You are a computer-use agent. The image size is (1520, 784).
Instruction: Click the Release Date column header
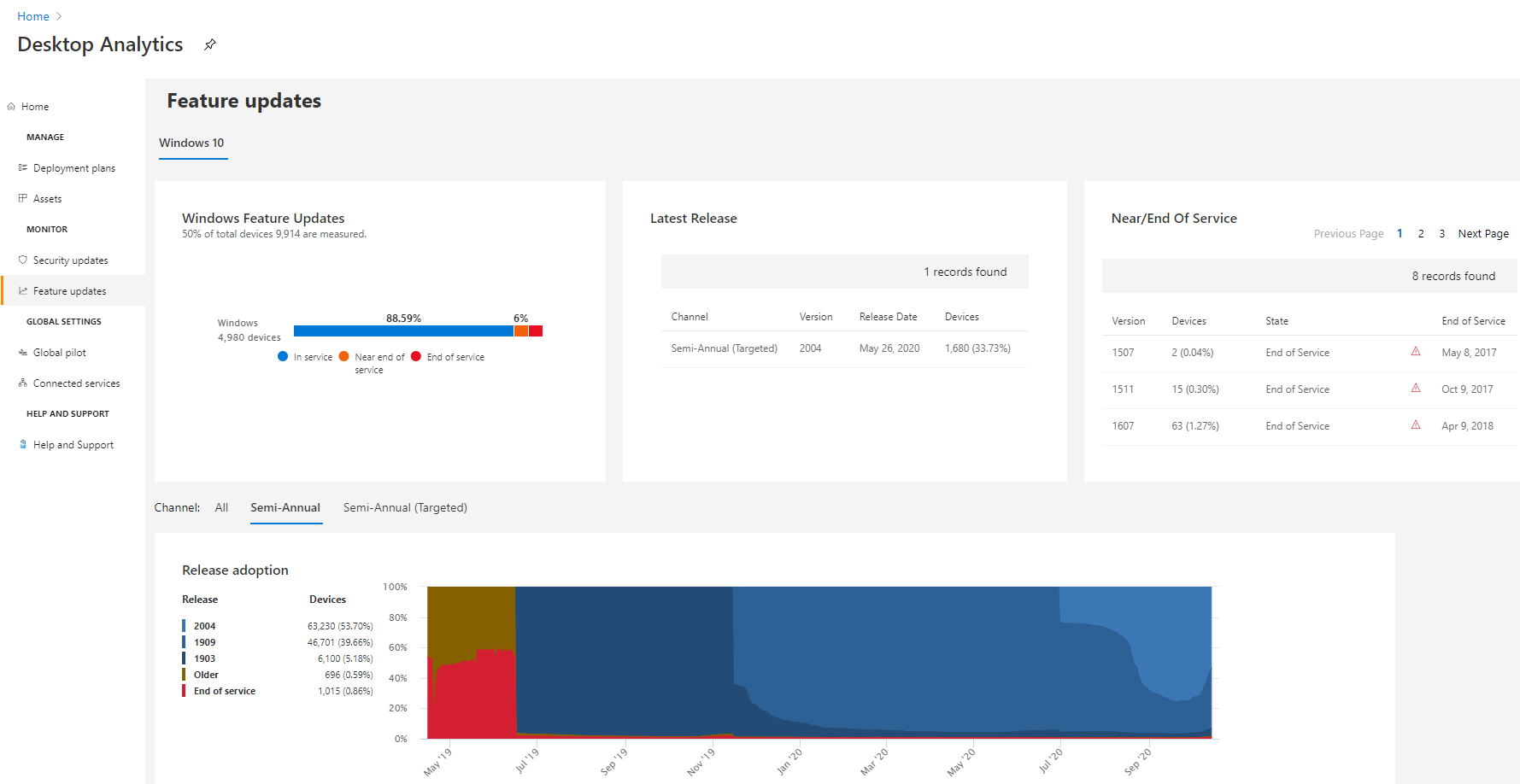[888, 317]
